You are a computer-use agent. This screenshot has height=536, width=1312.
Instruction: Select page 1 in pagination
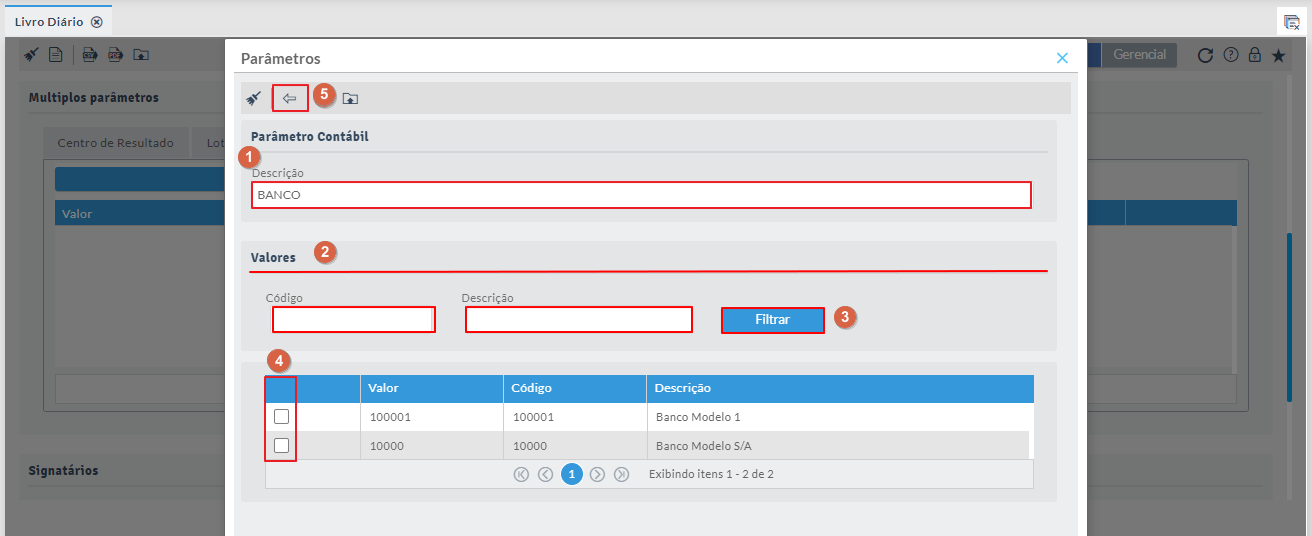(x=571, y=474)
